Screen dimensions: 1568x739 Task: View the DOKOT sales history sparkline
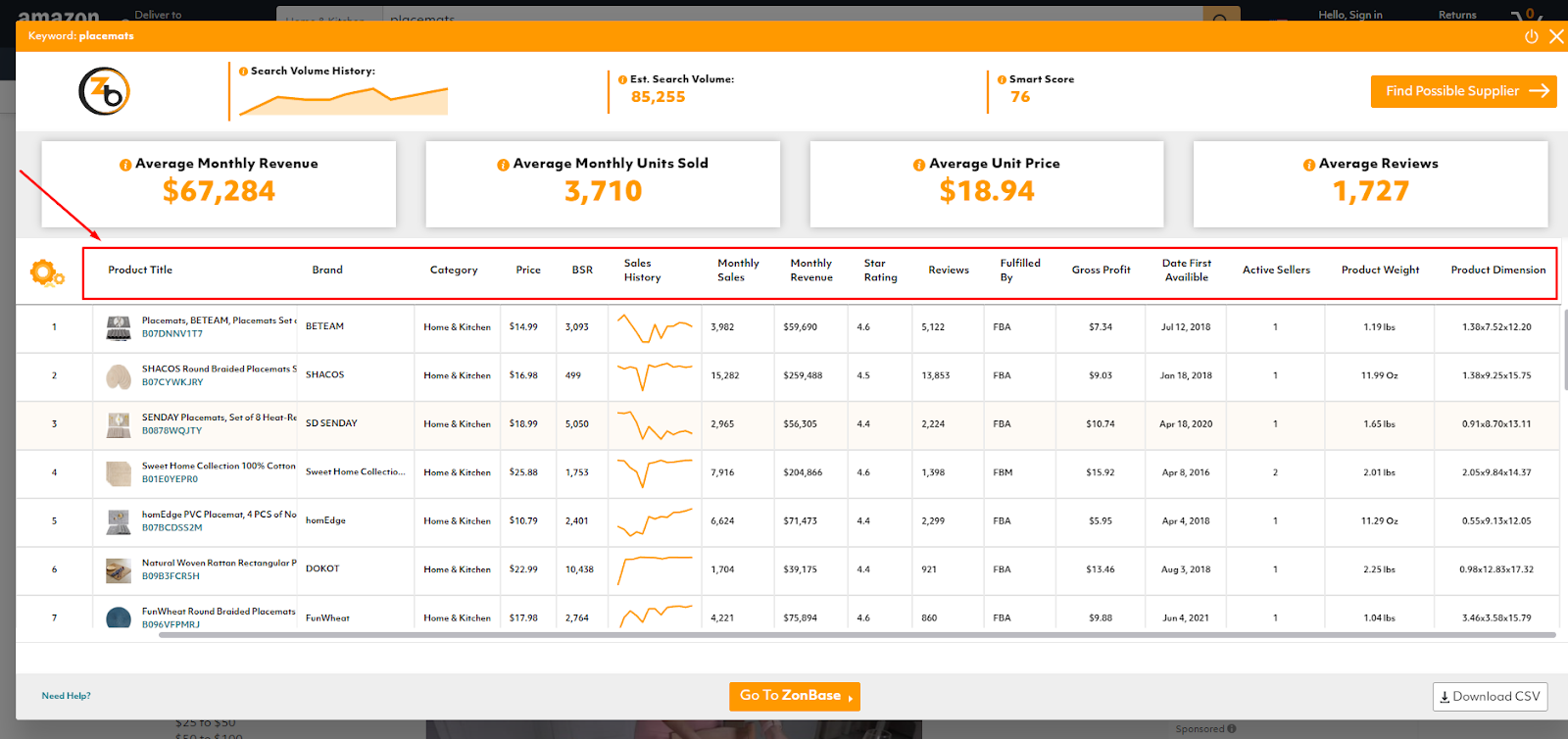pos(655,569)
